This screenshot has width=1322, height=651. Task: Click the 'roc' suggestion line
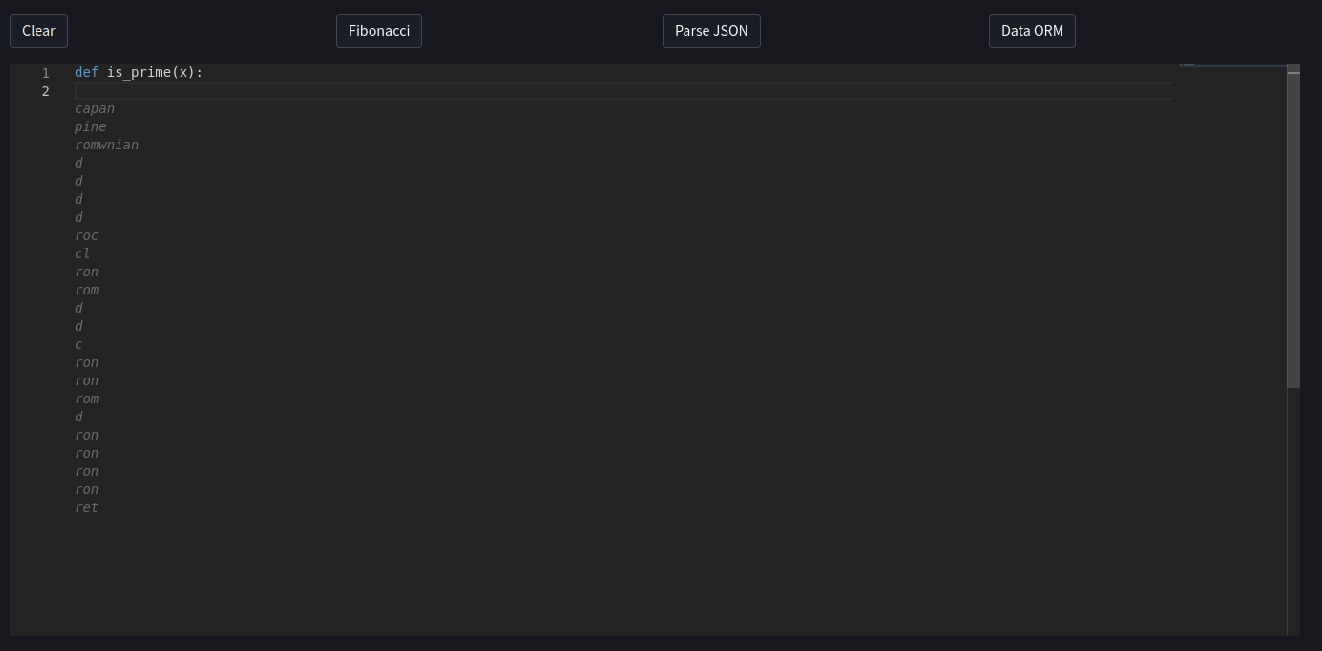click(87, 234)
